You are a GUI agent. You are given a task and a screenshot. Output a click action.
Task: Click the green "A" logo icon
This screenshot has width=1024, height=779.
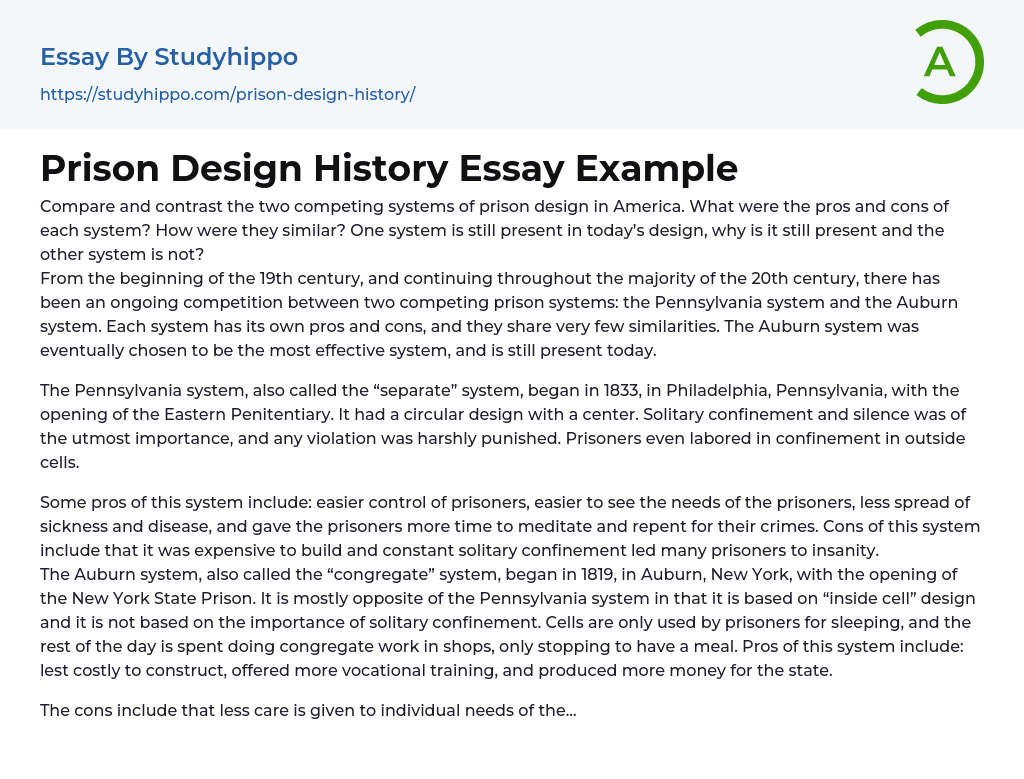coord(948,62)
